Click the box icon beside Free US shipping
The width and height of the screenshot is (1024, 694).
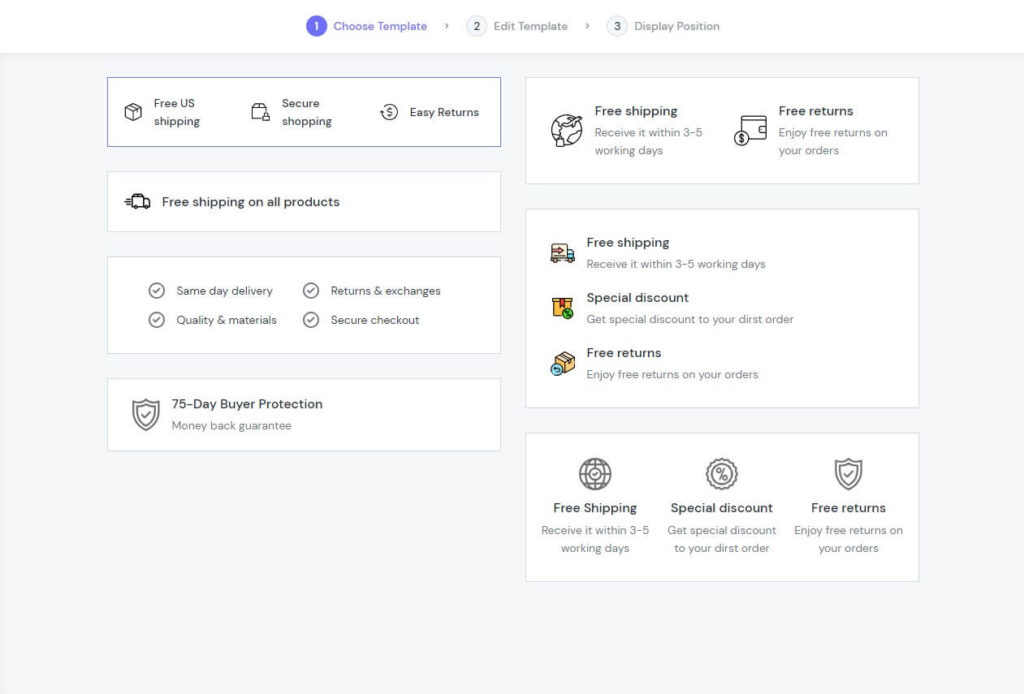[133, 112]
